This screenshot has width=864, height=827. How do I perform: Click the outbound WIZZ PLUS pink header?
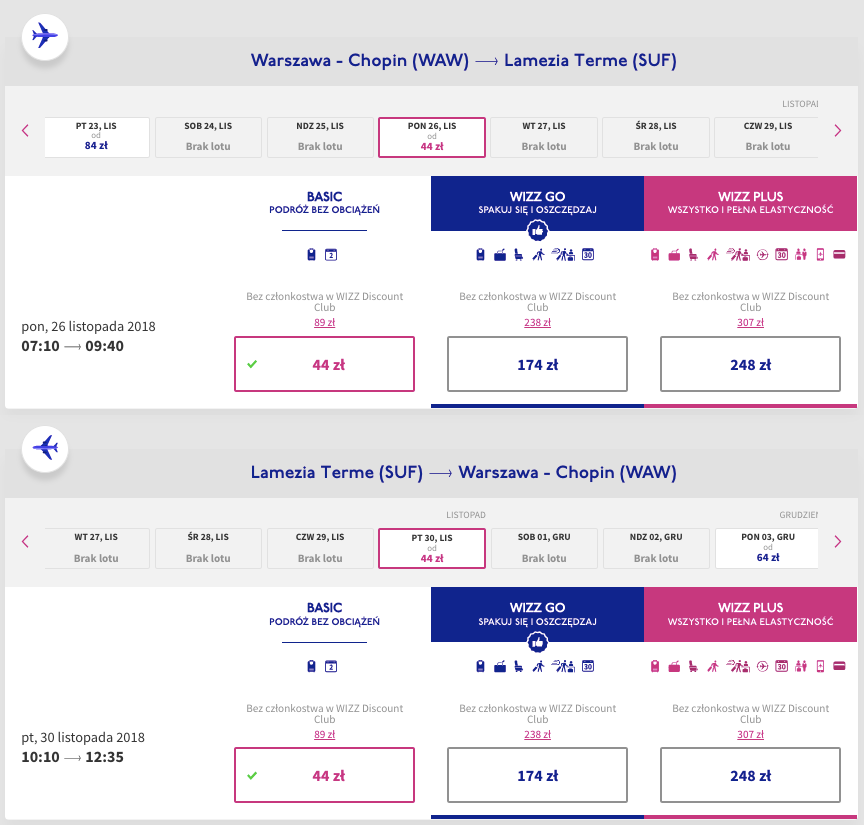pyautogui.click(x=750, y=203)
